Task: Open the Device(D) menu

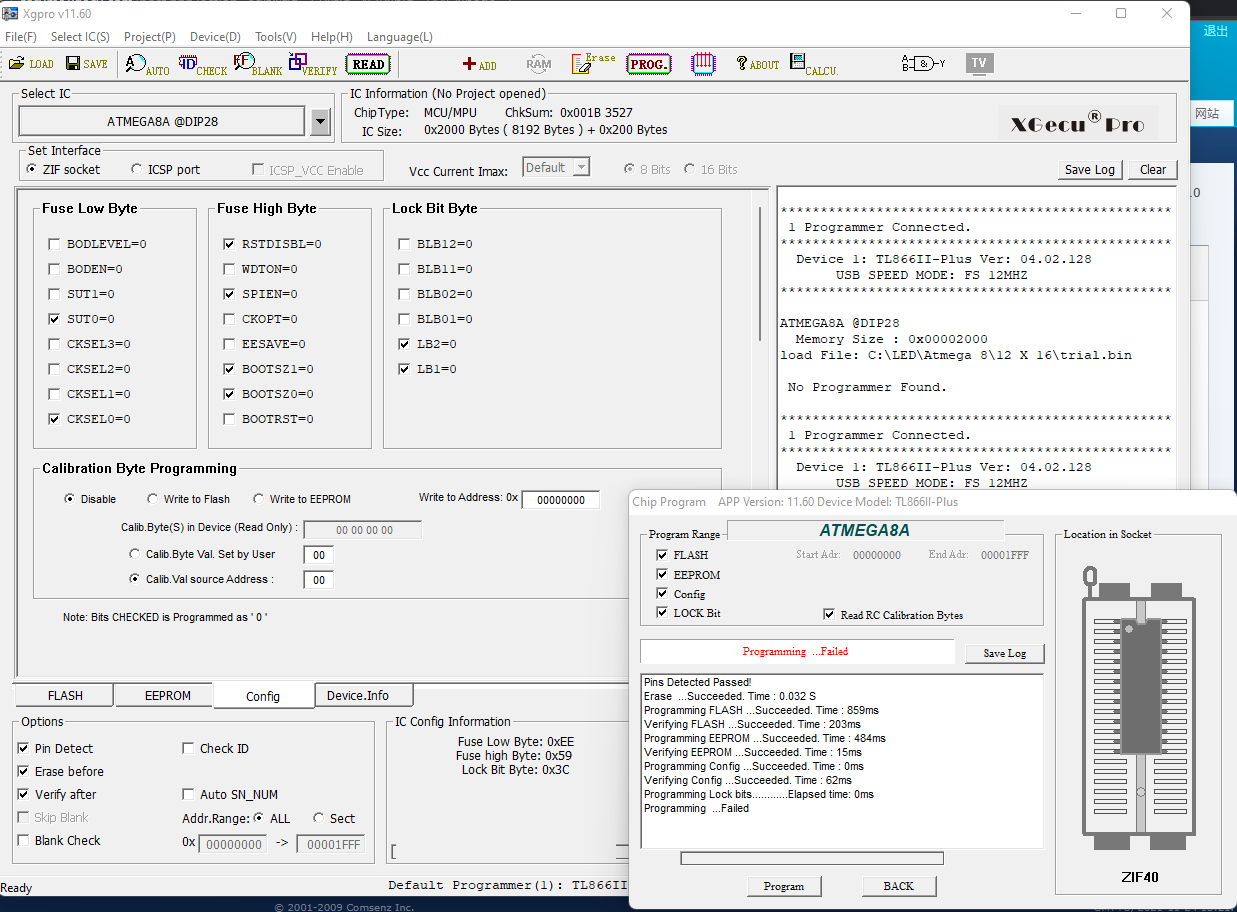Action: point(214,37)
